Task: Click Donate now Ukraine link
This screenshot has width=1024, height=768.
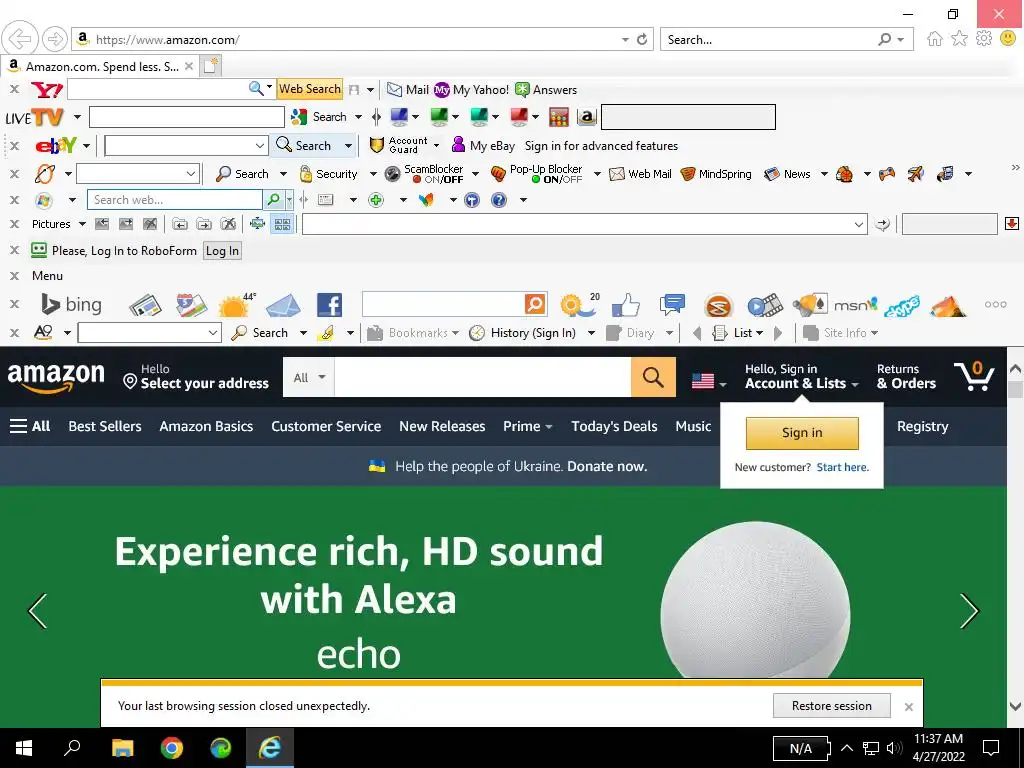Action: coord(607,466)
